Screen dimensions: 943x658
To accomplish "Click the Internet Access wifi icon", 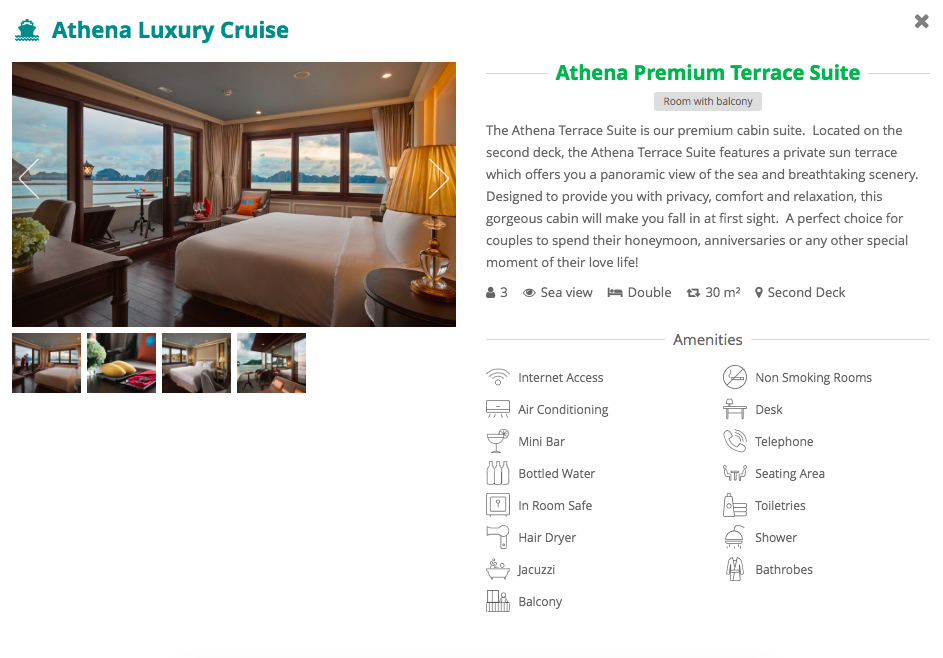I will pos(497,377).
